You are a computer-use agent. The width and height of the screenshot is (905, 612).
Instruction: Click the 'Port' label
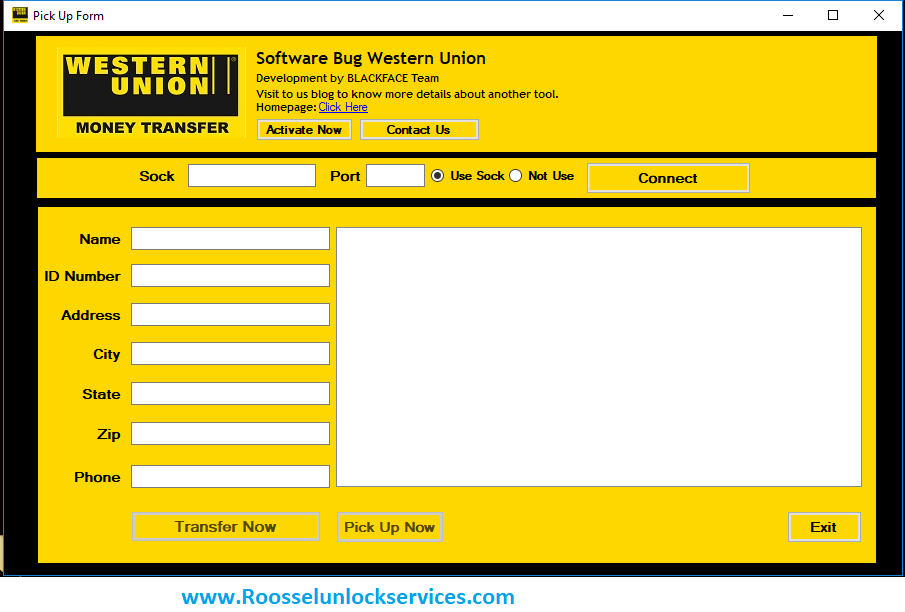pyautogui.click(x=345, y=176)
